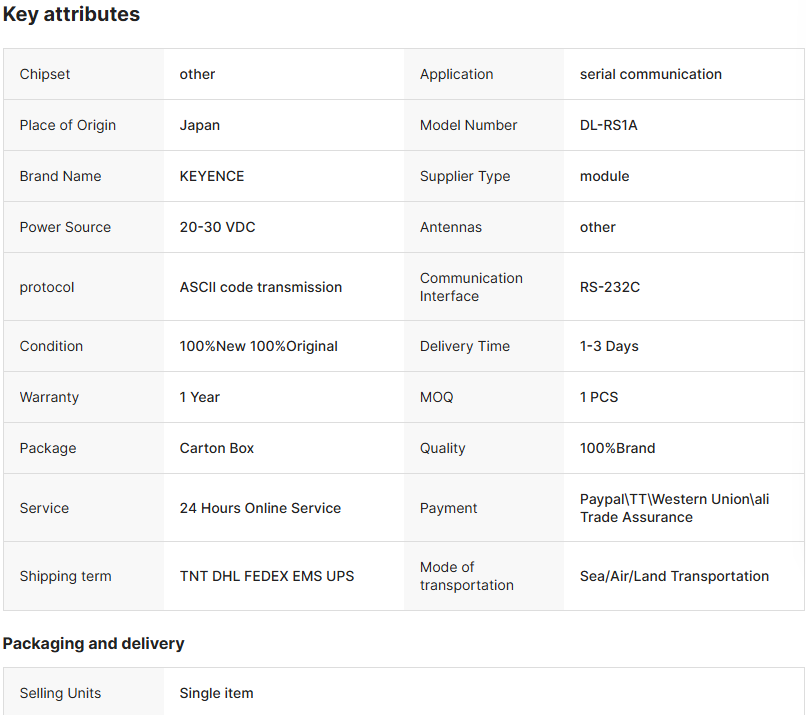Image resolution: width=806 pixels, height=715 pixels.
Task: Click the Packaging and delivery heading
Action: pos(93,643)
